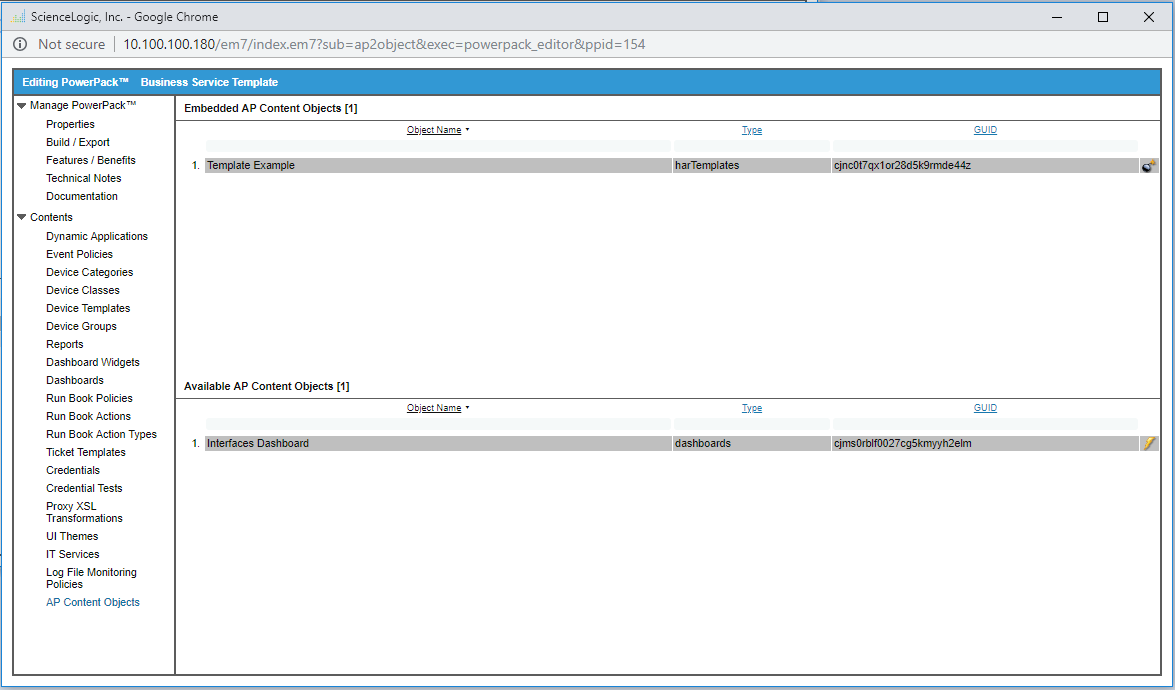Screen dimensions: 1175x690
Task: Click the site information icon in address bar
Action: tap(20, 44)
